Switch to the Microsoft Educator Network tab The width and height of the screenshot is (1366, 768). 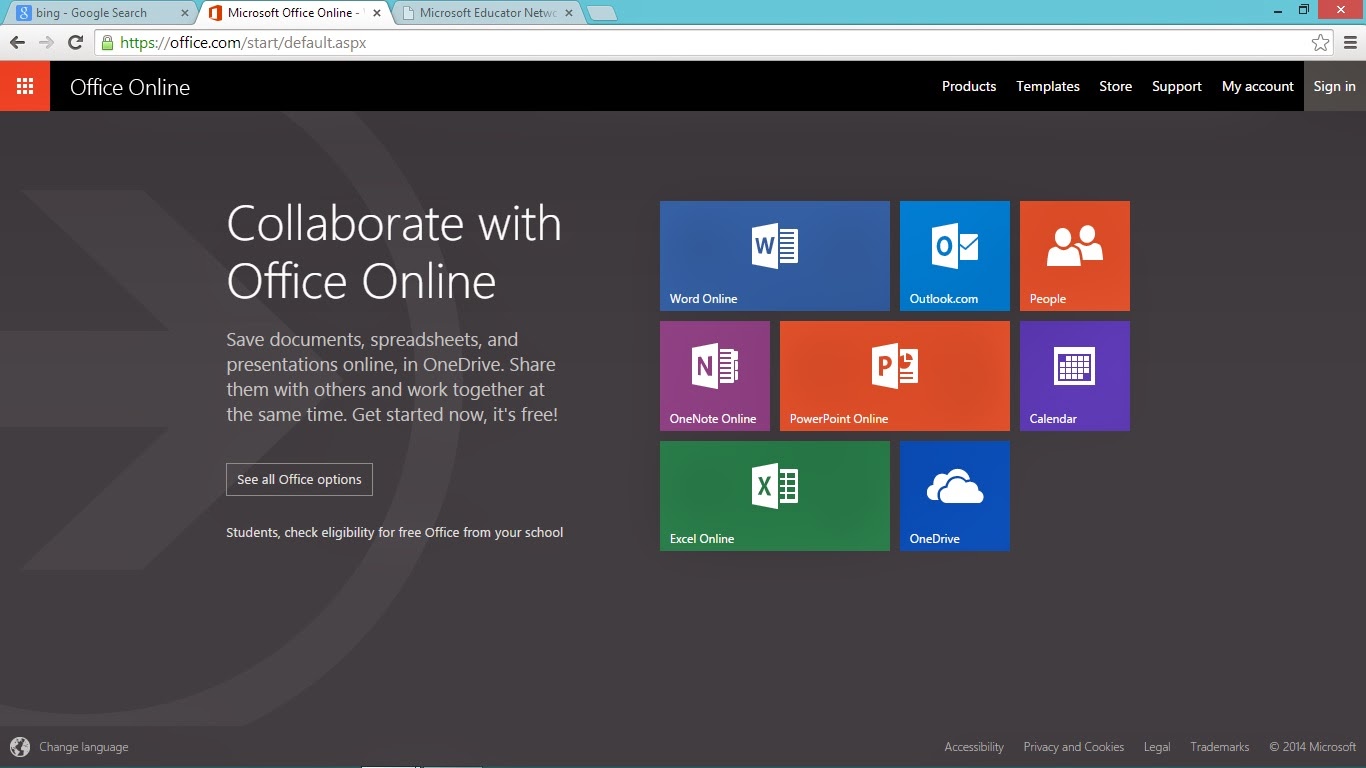480,13
